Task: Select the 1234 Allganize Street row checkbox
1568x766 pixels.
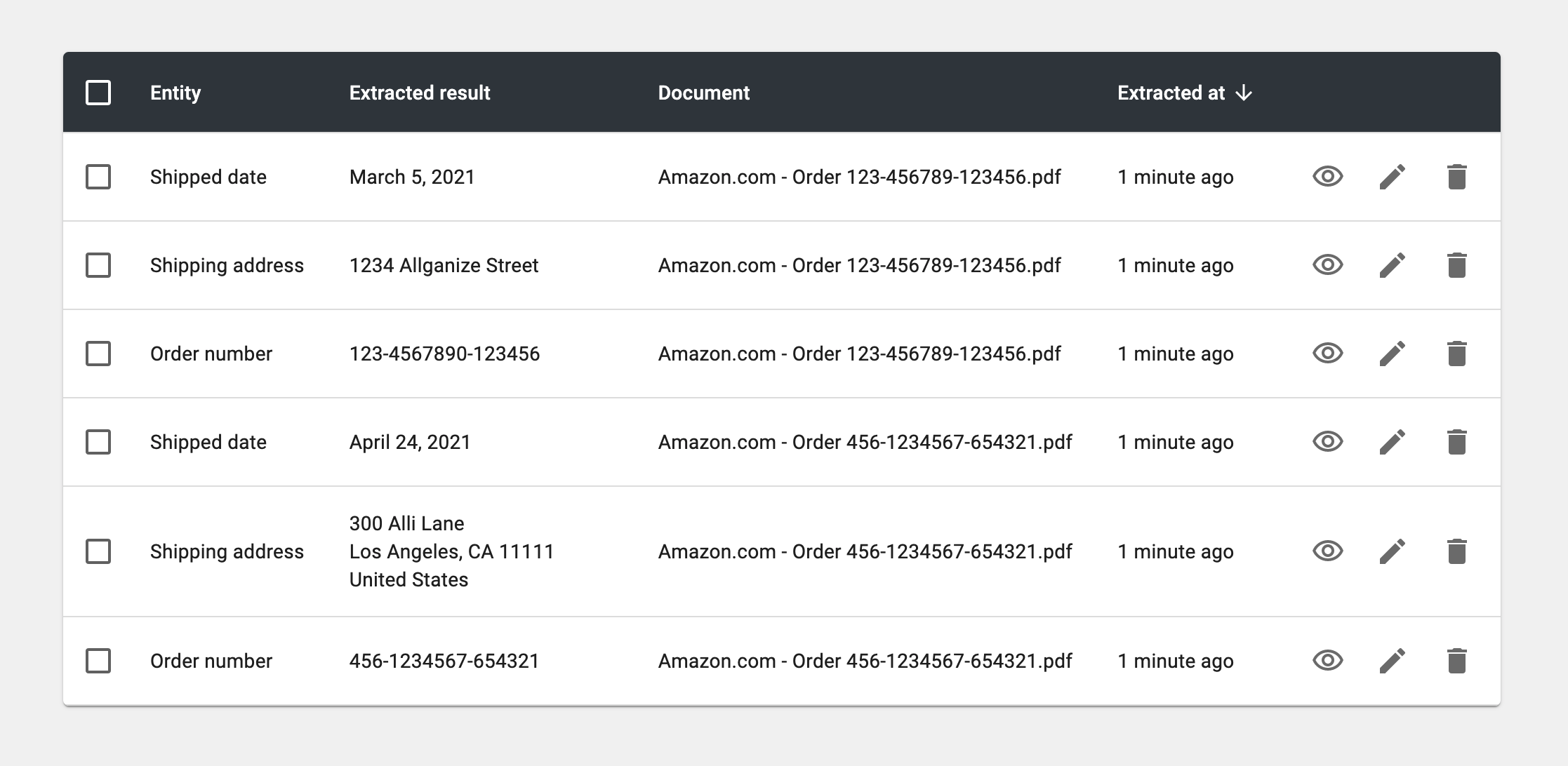Action: point(98,265)
